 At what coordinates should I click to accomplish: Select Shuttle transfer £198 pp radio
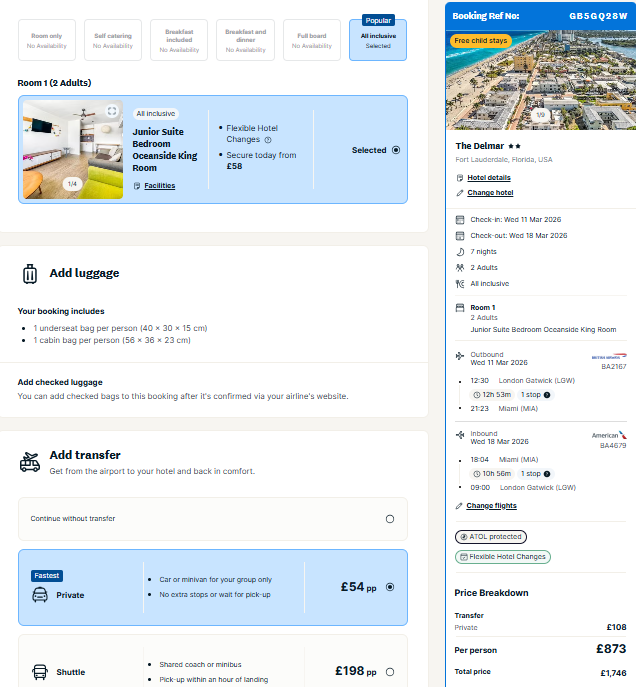[390, 672]
